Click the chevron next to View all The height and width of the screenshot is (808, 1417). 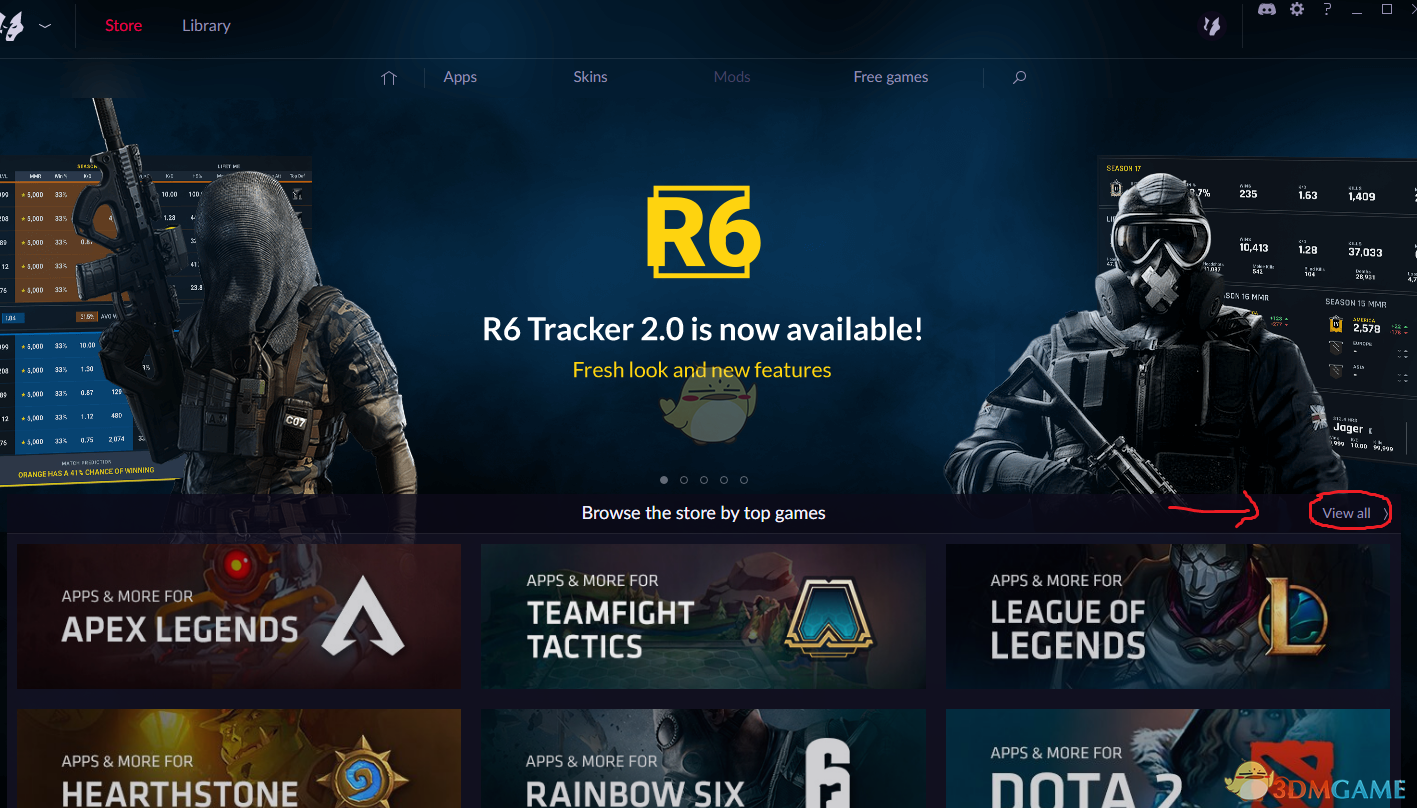pos(1385,513)
